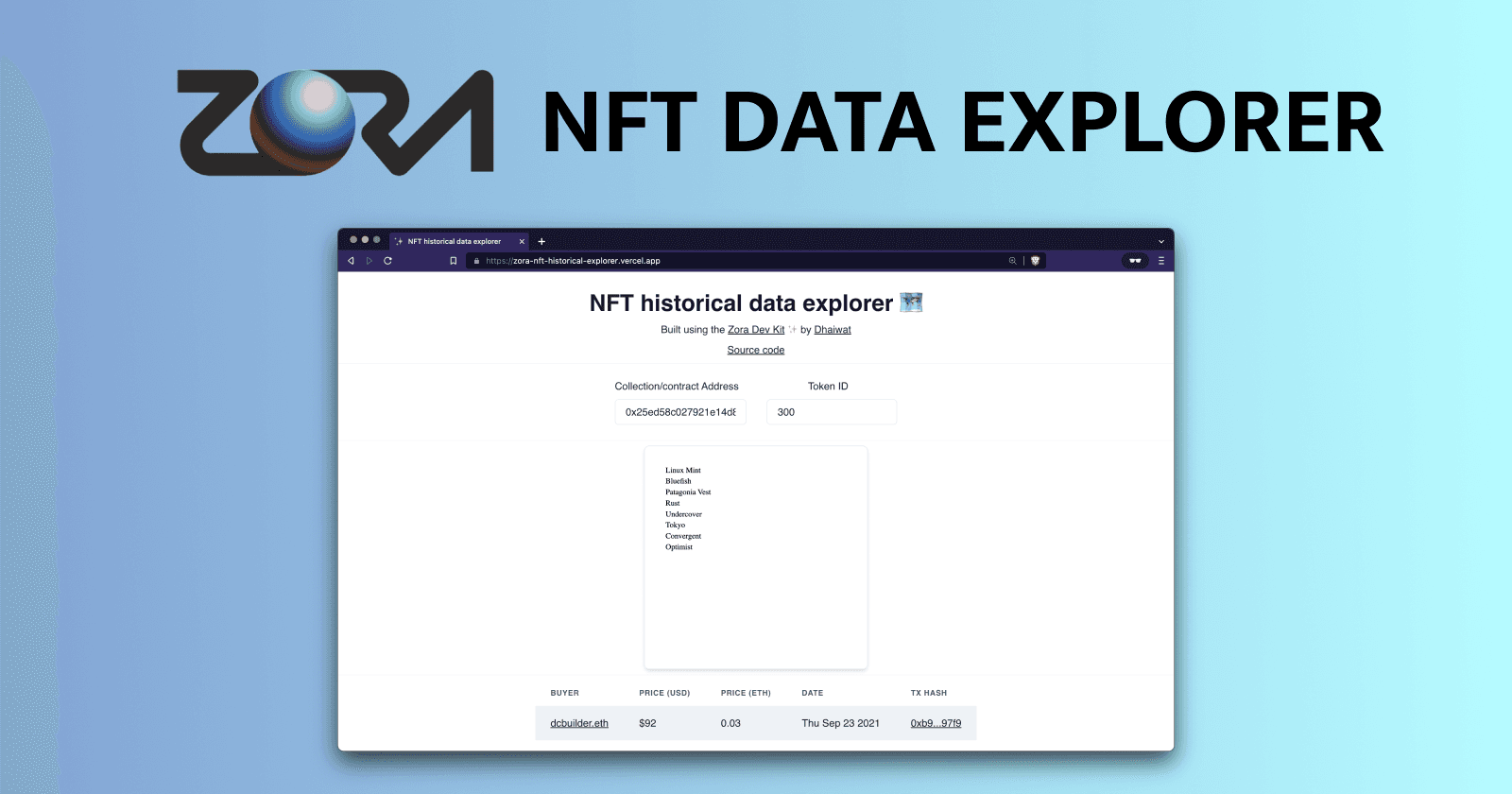Click the sunglasses private mode icon
The image size is (1512, 794).
click(x=1135, y=261)
